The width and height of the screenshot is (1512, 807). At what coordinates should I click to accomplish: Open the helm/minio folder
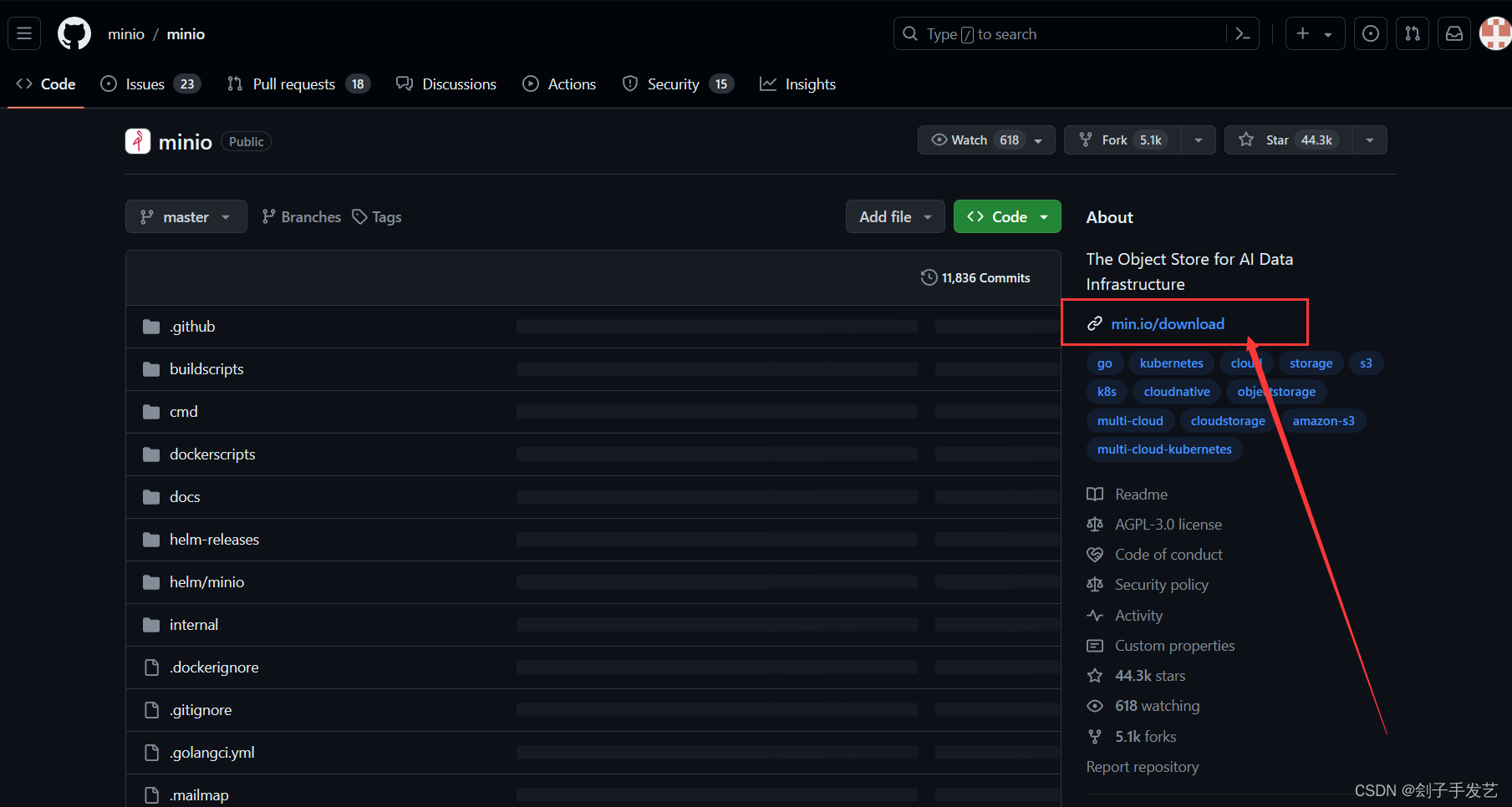tap(206, 581)
